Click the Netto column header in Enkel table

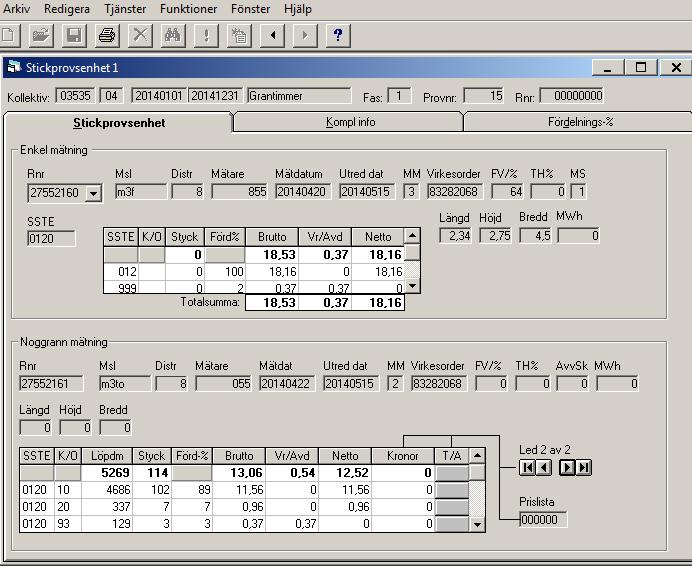point(378,237)
